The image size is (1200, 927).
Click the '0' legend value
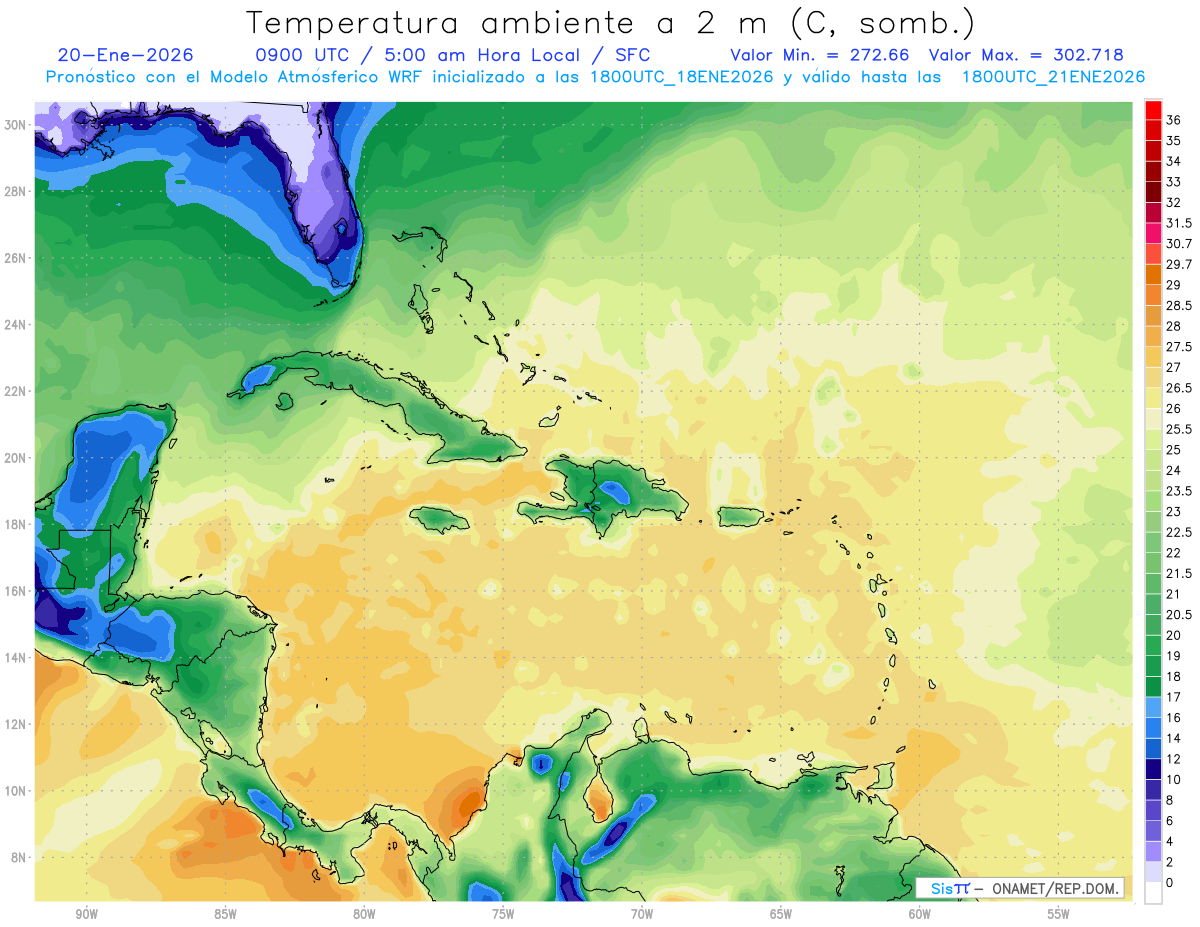[1170, 883]
